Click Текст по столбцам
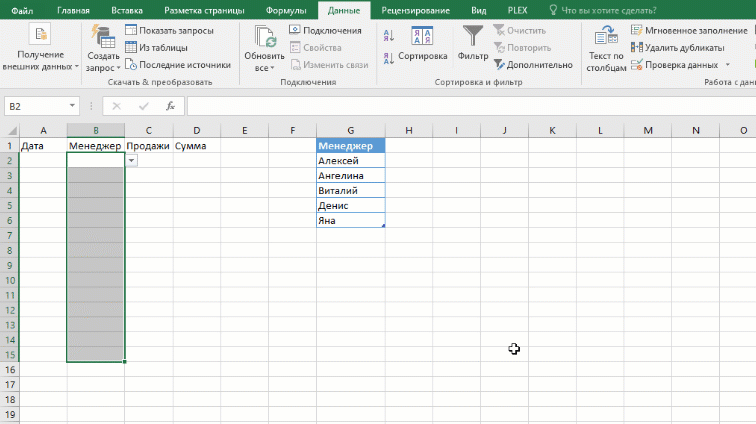The image size is (756, 424). [x=606, y=49]
